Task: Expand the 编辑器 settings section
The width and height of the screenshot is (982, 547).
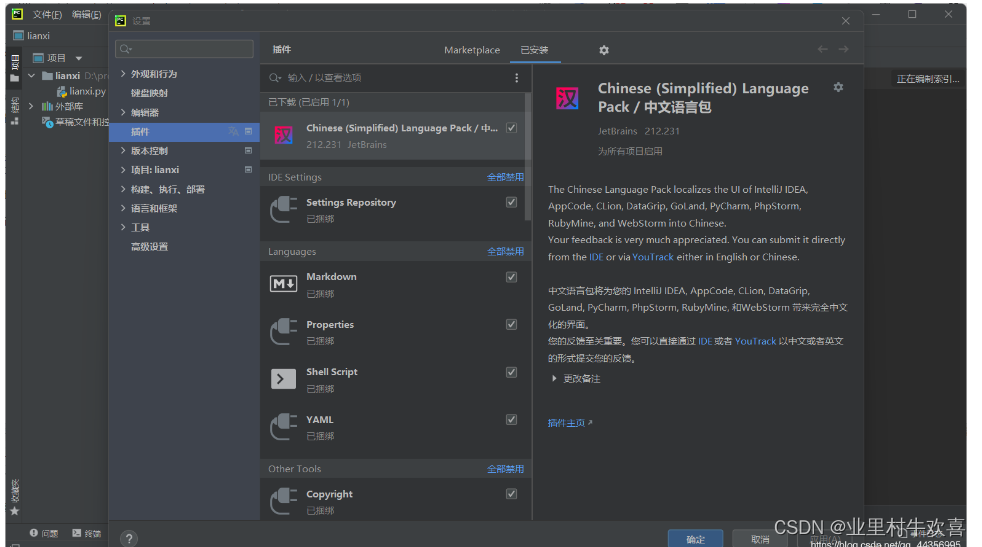Action: click(123, 112)
